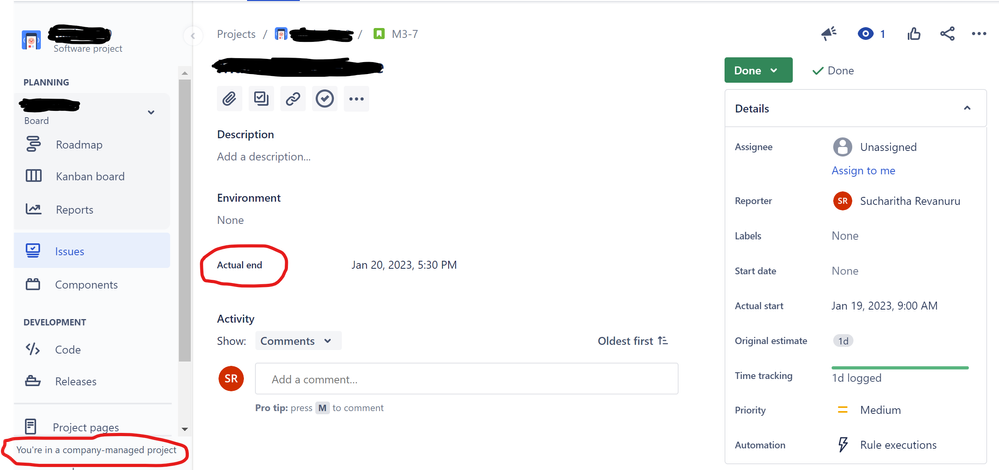
Task: Open the share issue icon
Action: pos(947,34)
